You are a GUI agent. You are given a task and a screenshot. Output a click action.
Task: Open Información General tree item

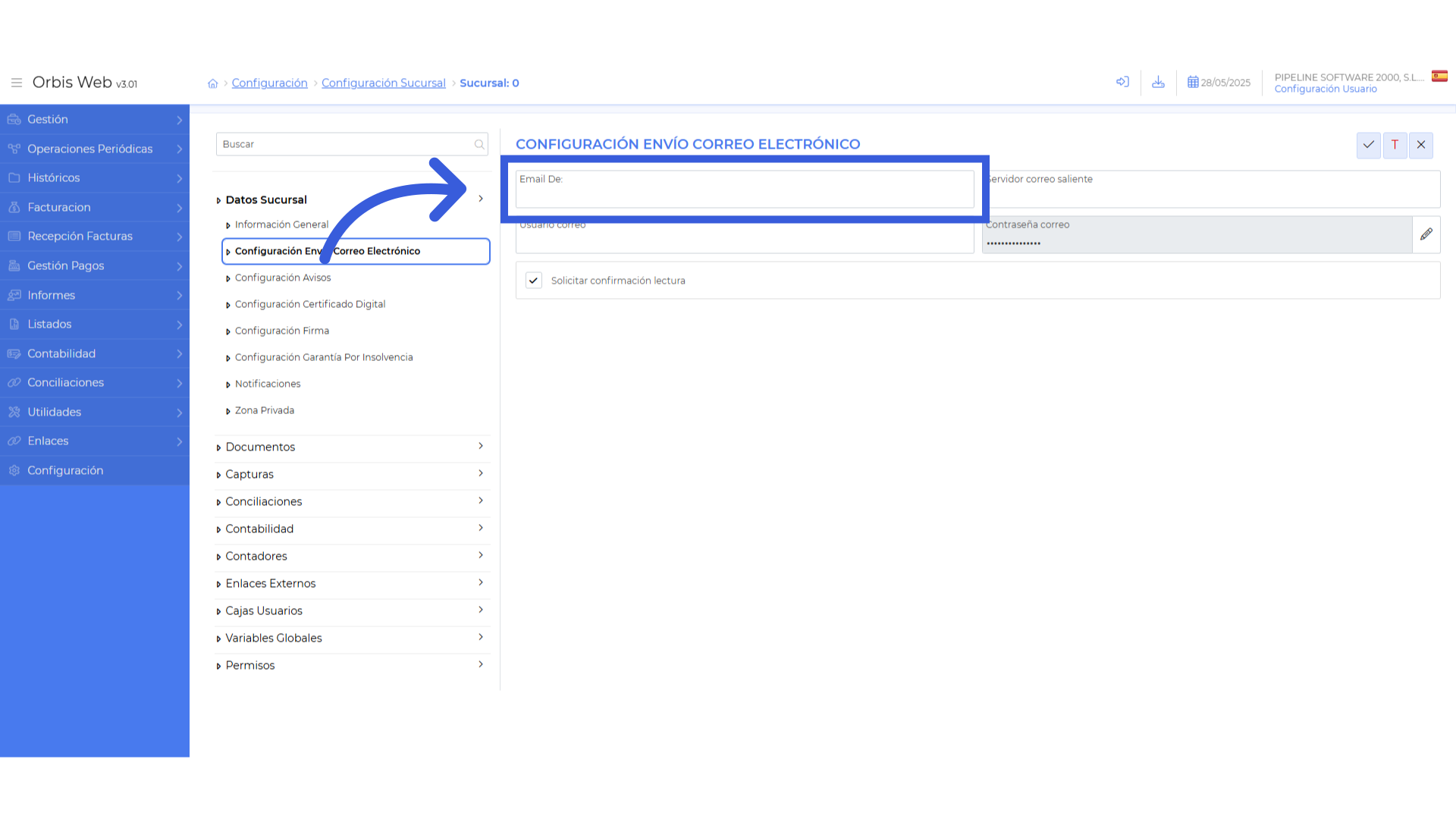[x=281, y=224]
